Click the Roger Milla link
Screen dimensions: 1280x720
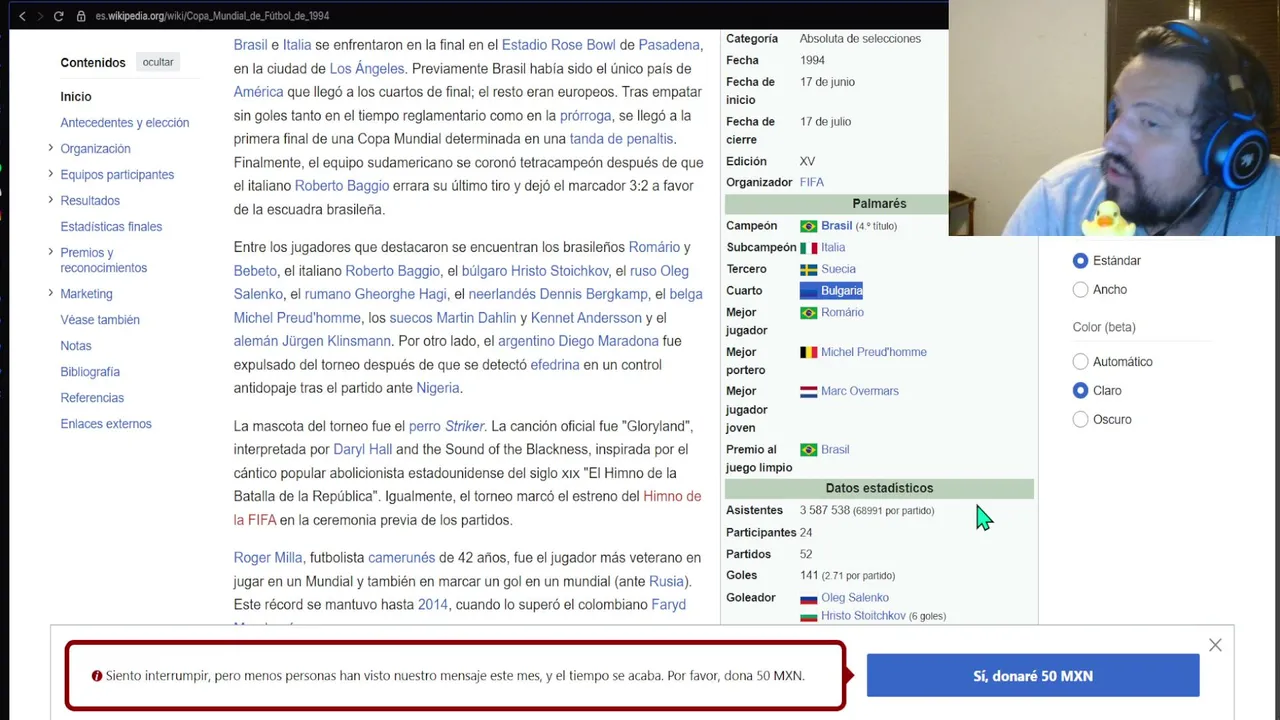tap(268, 558)
